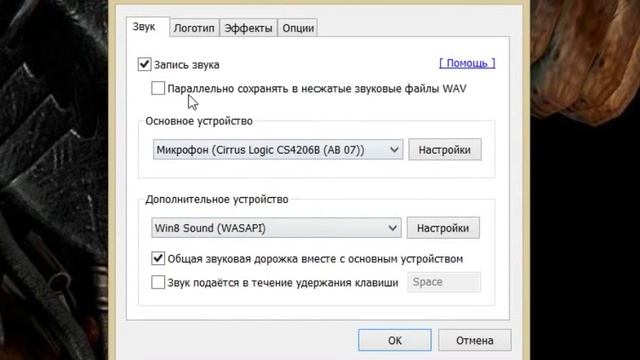This screenshot has width=640, height=360.
Task: Open the Win8 Sound (WASAPI) dropdown
Action: pyautogui.click(x=276, y=228)
